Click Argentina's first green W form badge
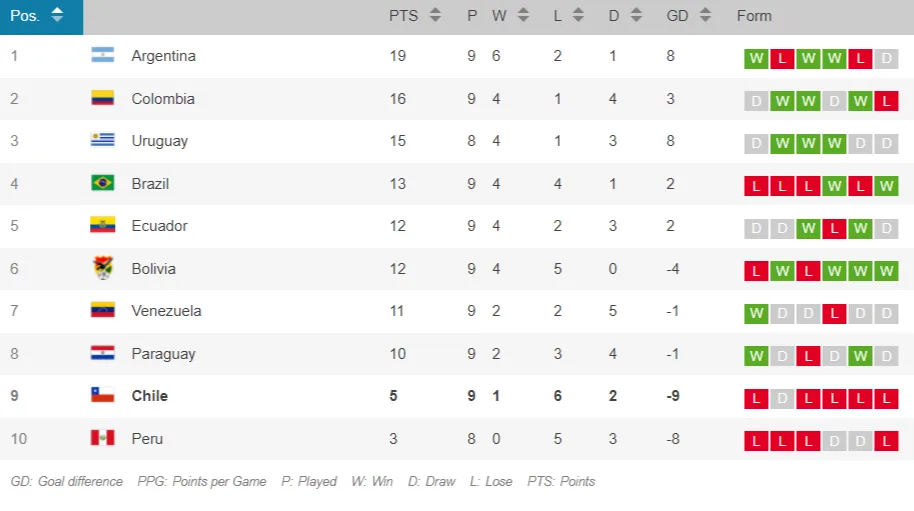Viewport: 914px width, 511px height. coord(755,58)
